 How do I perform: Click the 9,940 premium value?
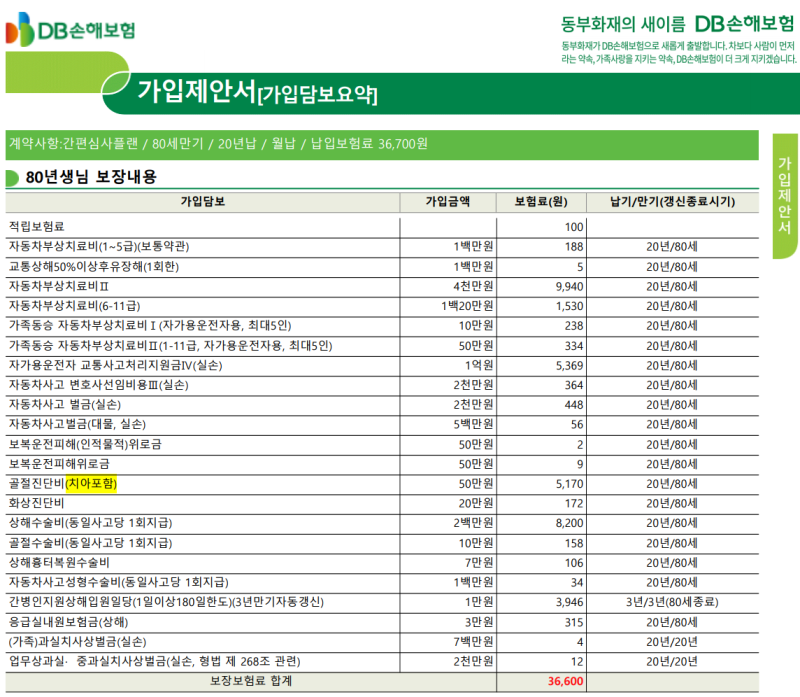pyautogui.click(x=569, y=287)
